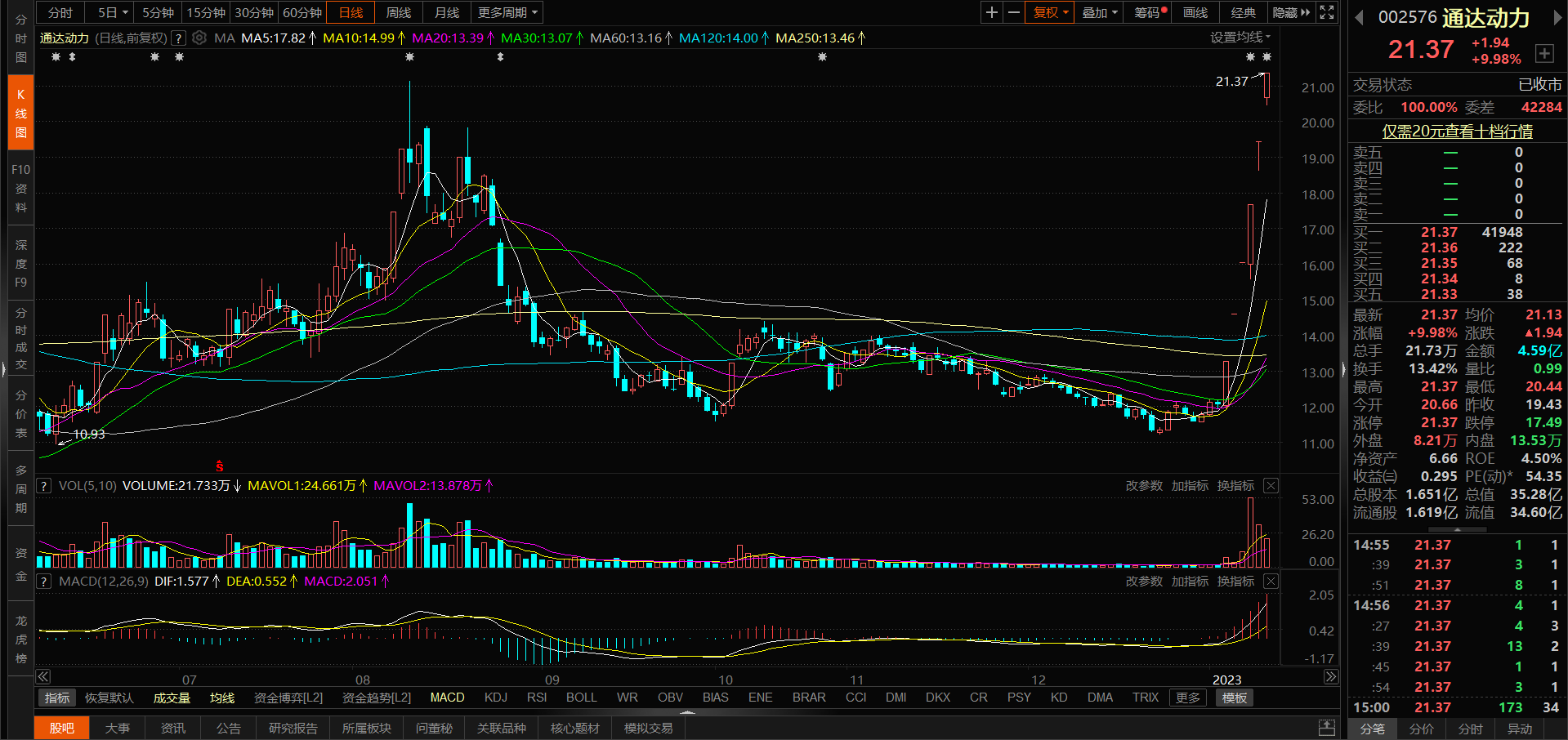Jump timeline to latest data double-arrow
1568x740 pixels.
1331,676
